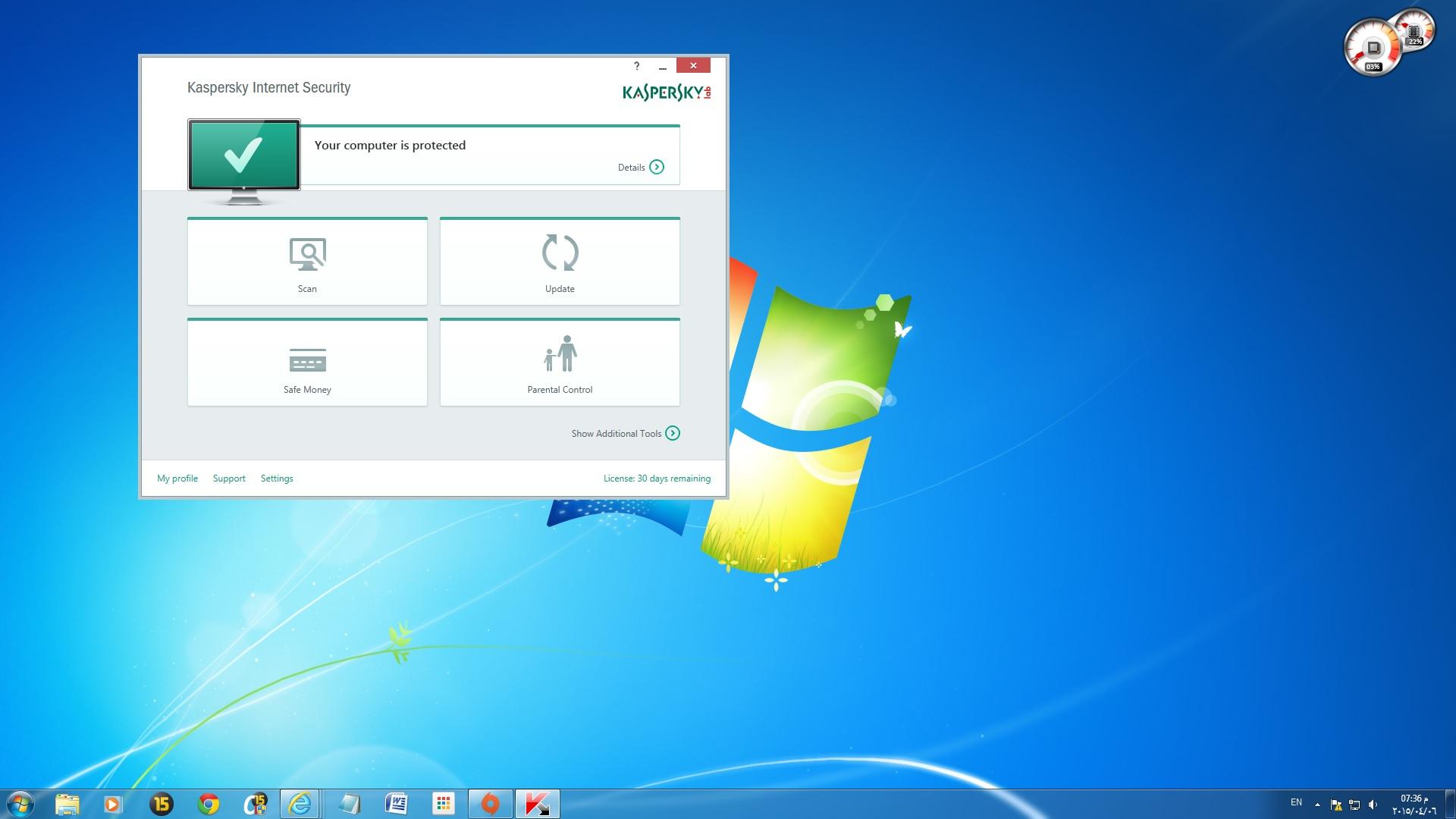
Task: Switch to Internet Explorer in taskbar
Action: point(300,804)
